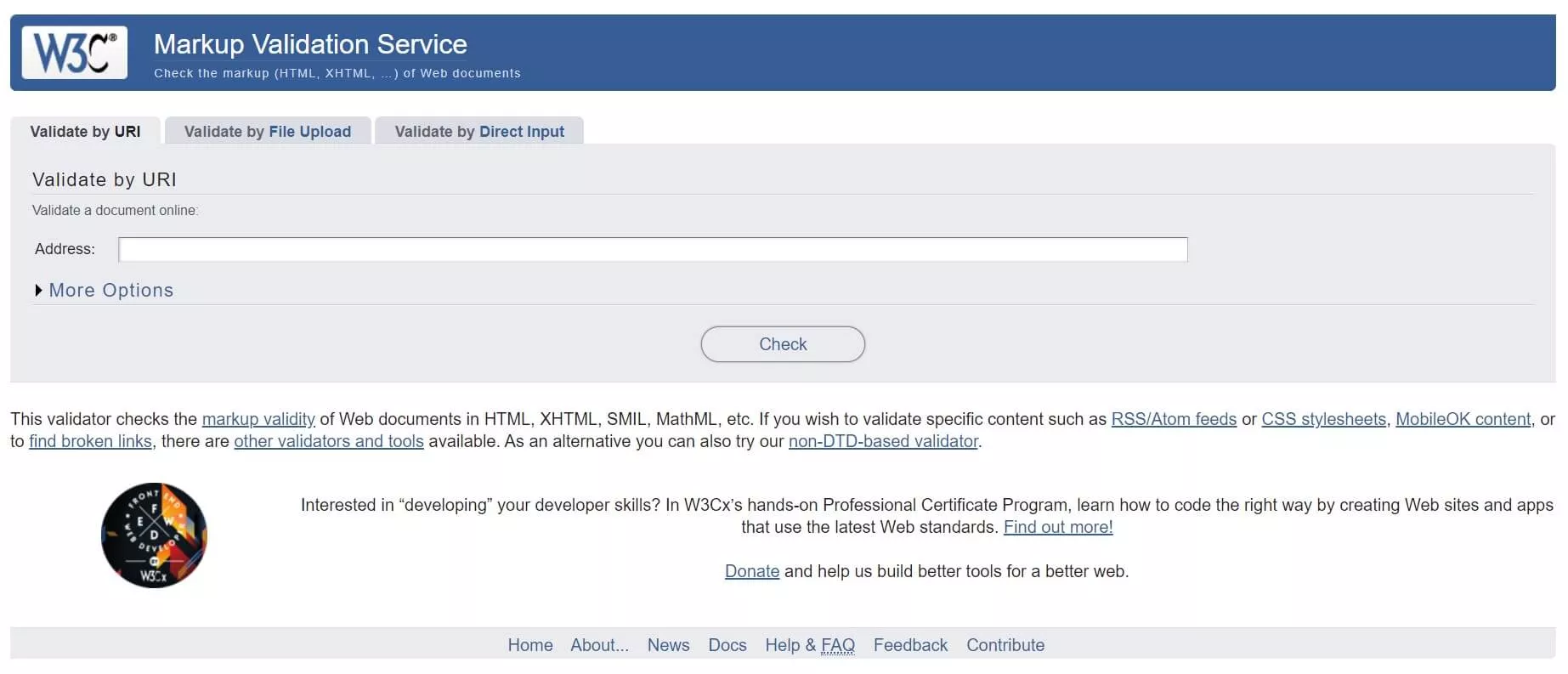Image resolution: width=1568 pixels, height=674 pixels.
Task: Open the markup validity link
Action: [258, 419]
